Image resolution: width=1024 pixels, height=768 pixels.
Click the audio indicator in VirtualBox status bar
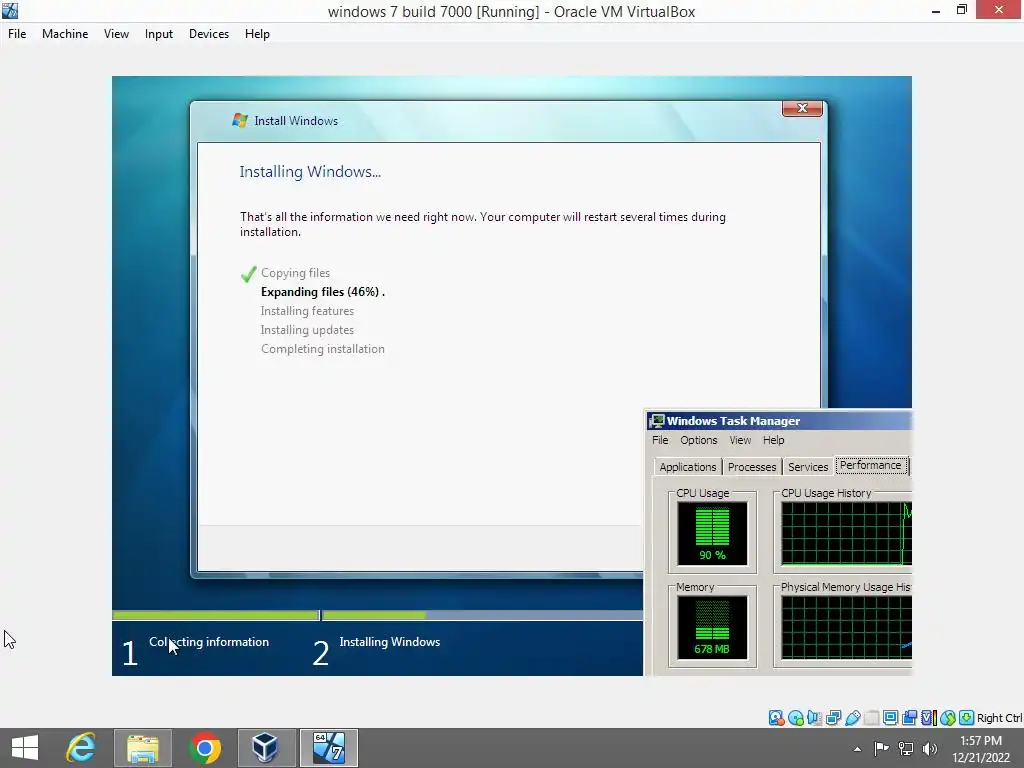pyautogui.click(x=814, y=718)
